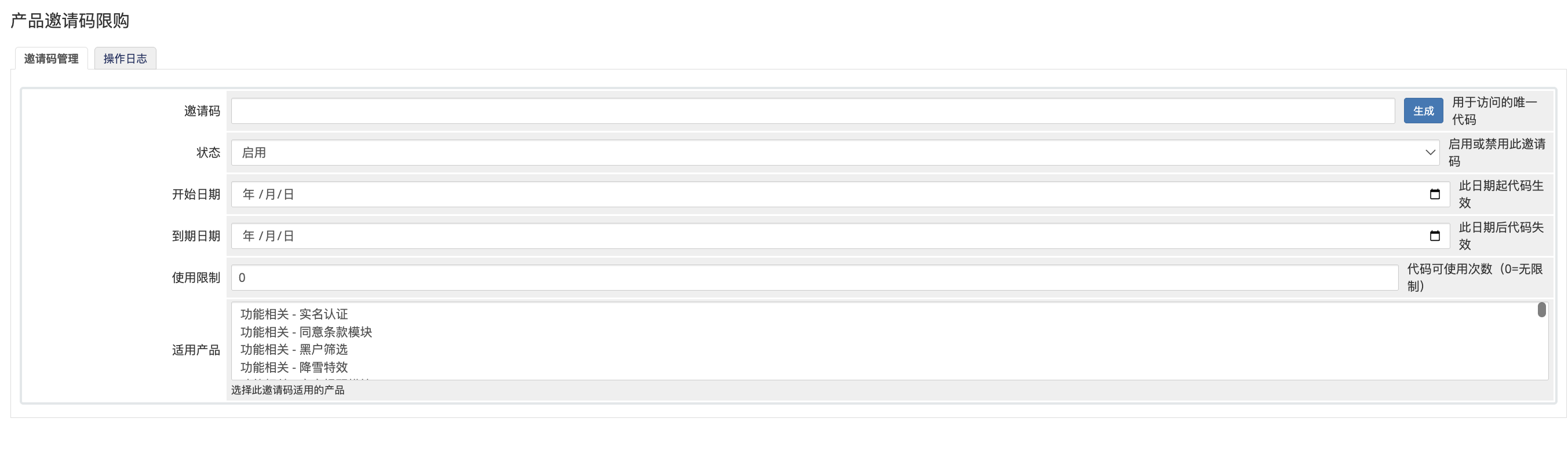Select 功能相关 - 实名认证 in product list
The image size is (1568, 455).
(294, 314)
